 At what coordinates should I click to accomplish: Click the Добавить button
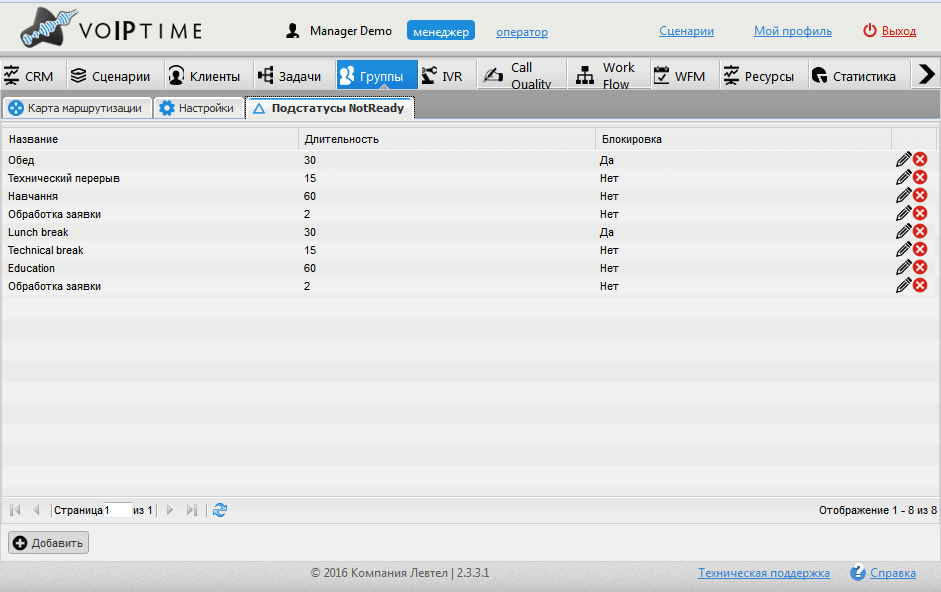click(49, 543)
